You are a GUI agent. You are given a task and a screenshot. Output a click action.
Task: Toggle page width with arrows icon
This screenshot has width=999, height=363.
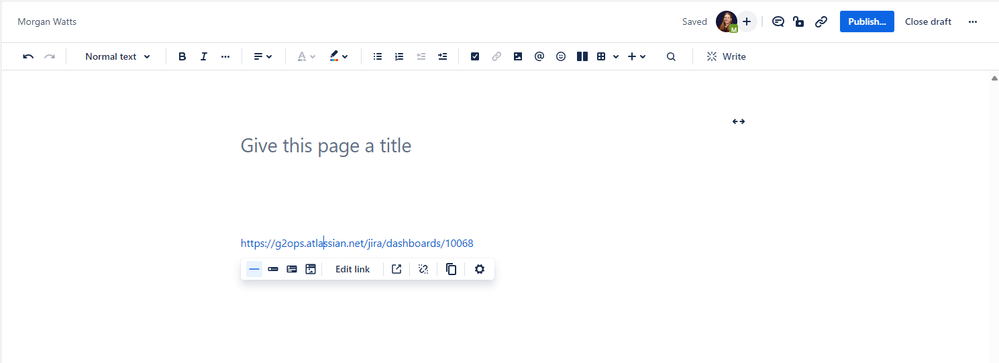pos(738,121)
